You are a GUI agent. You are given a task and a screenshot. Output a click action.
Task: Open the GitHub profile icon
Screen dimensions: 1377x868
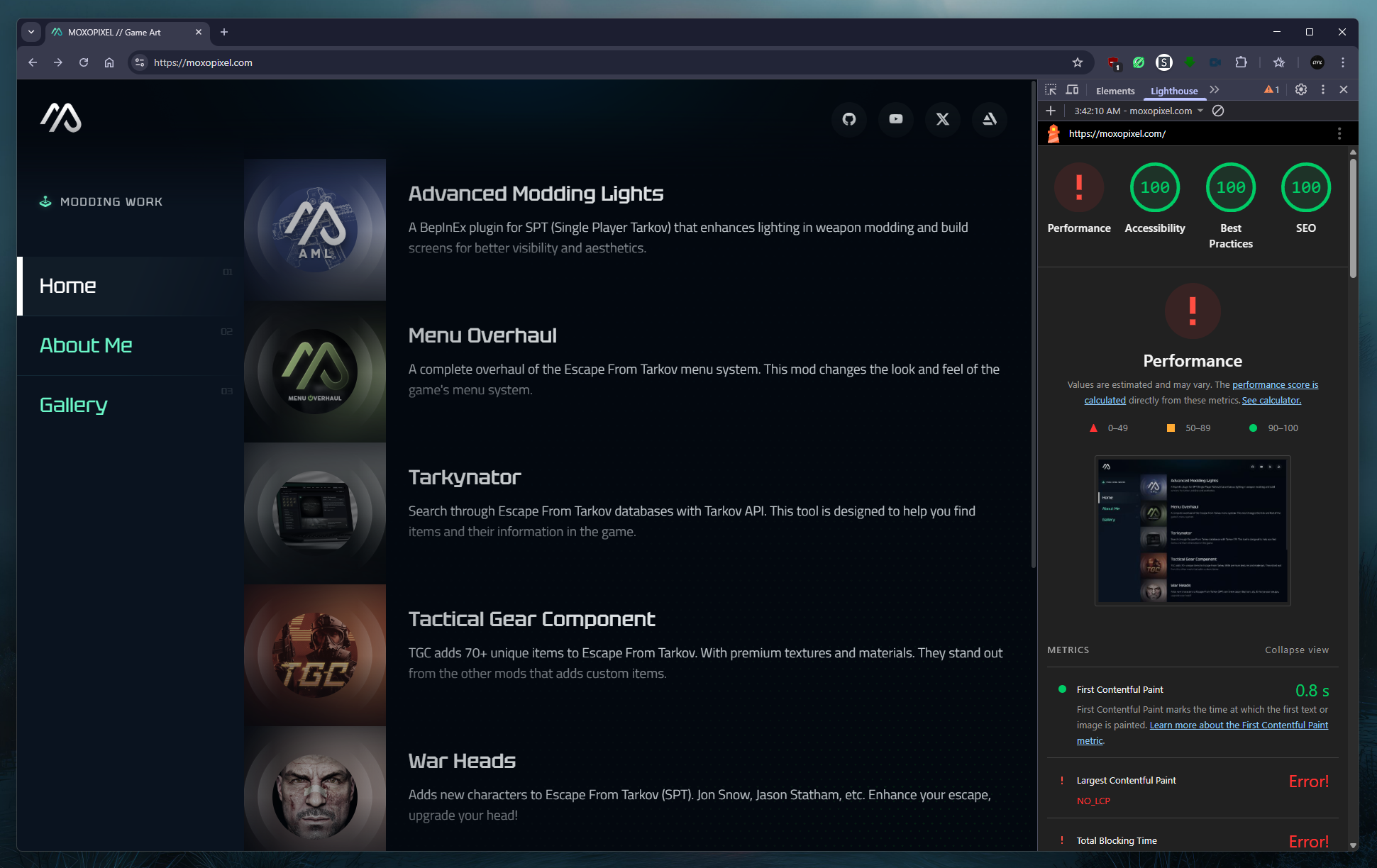click(x=849, y=119)
